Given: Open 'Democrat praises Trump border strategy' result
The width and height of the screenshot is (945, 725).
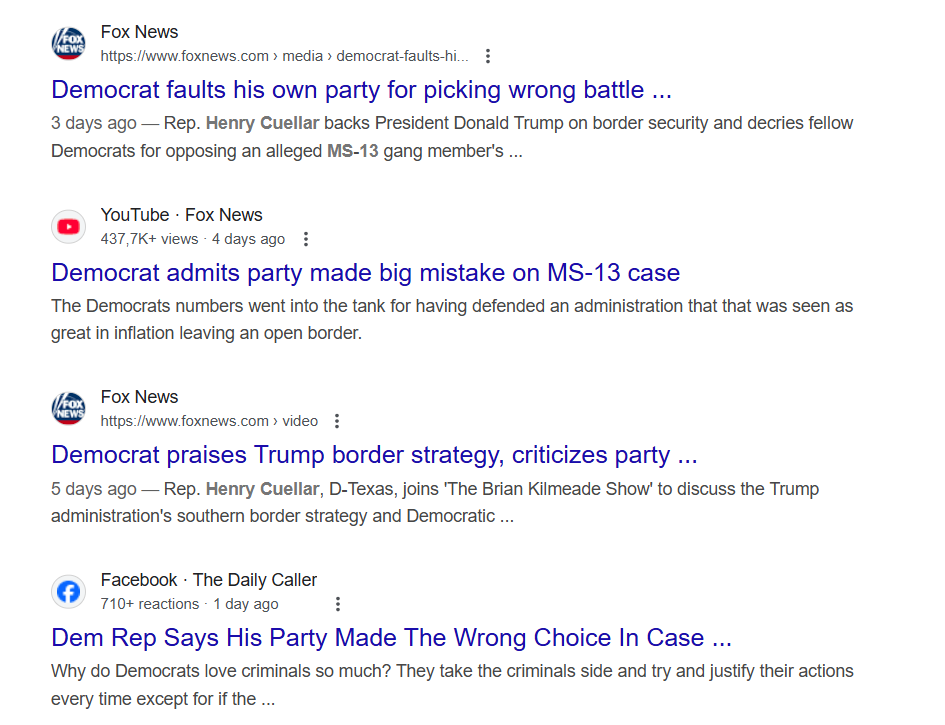Looking at the screenshot, I should pos(374,455).
